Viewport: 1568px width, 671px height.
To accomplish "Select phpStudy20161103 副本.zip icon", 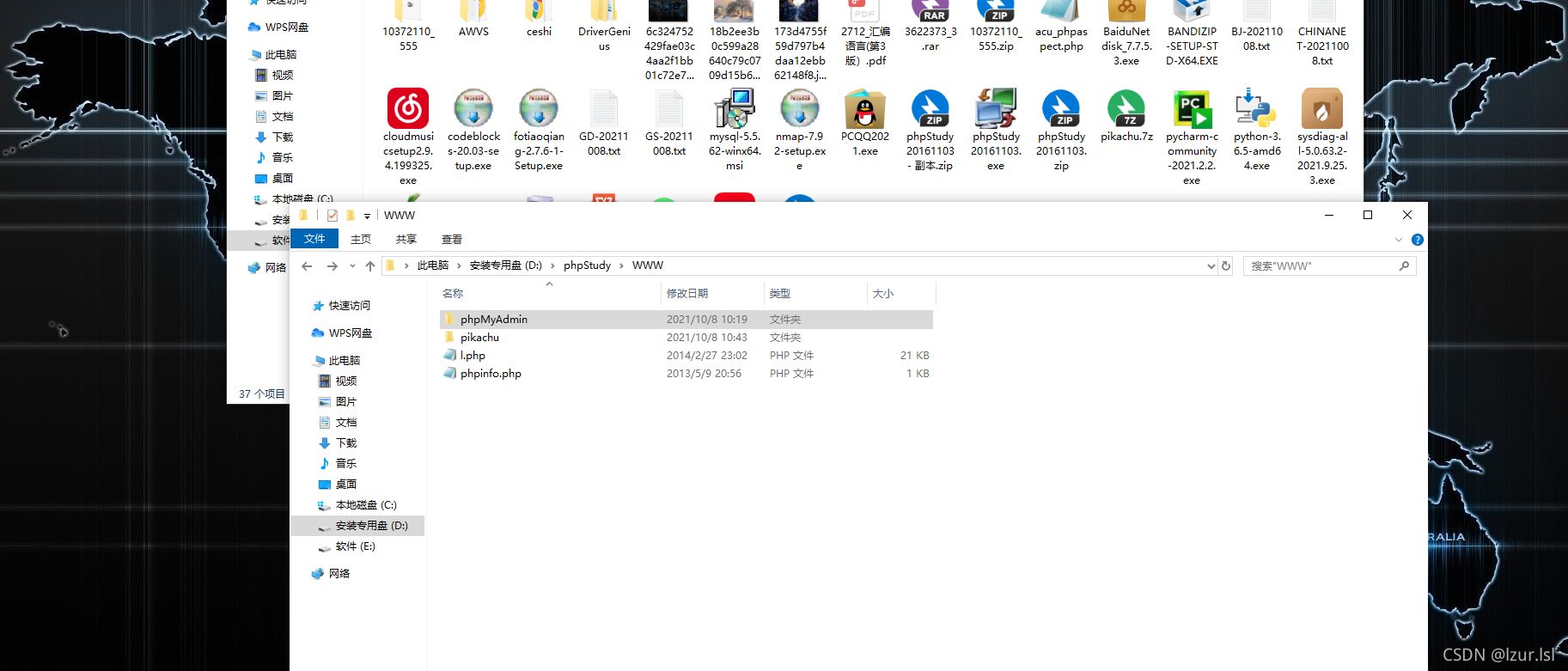I will click(x=930, y=108).
